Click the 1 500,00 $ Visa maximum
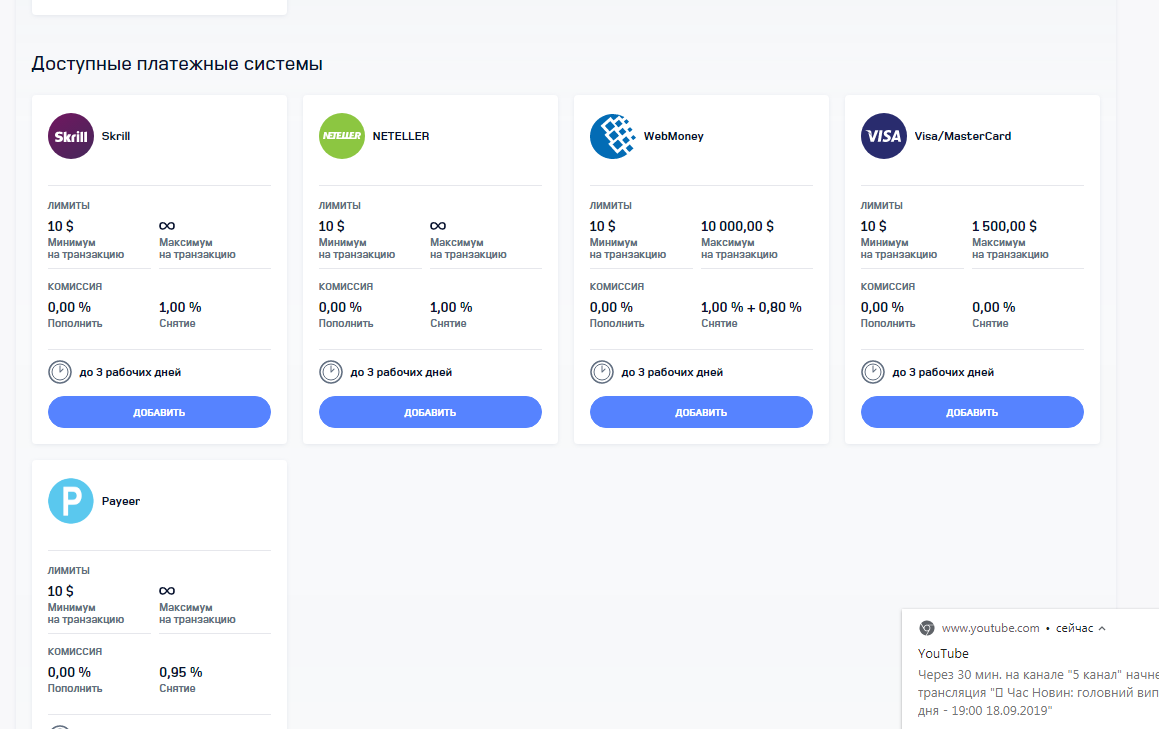 coord(1004,226)
